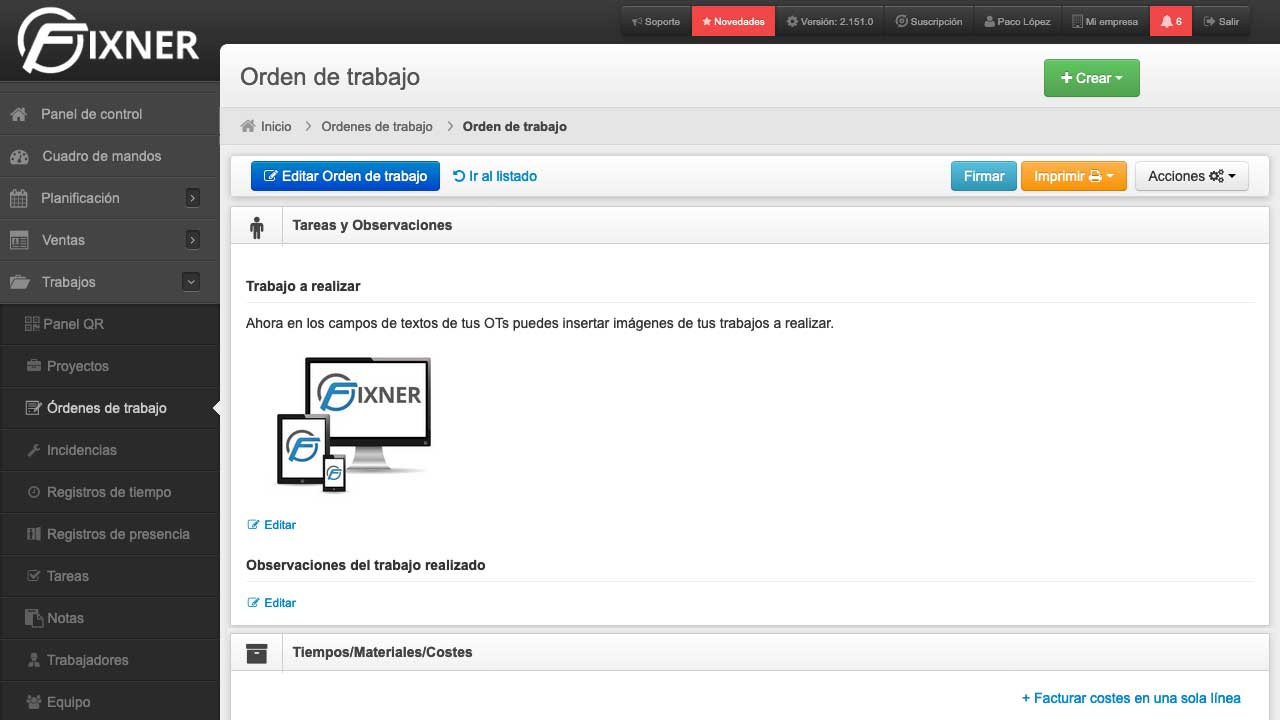Go to Inicio in the breadcrumb
The width and height of the screenshot is (1280, 720).
point(276,126)
